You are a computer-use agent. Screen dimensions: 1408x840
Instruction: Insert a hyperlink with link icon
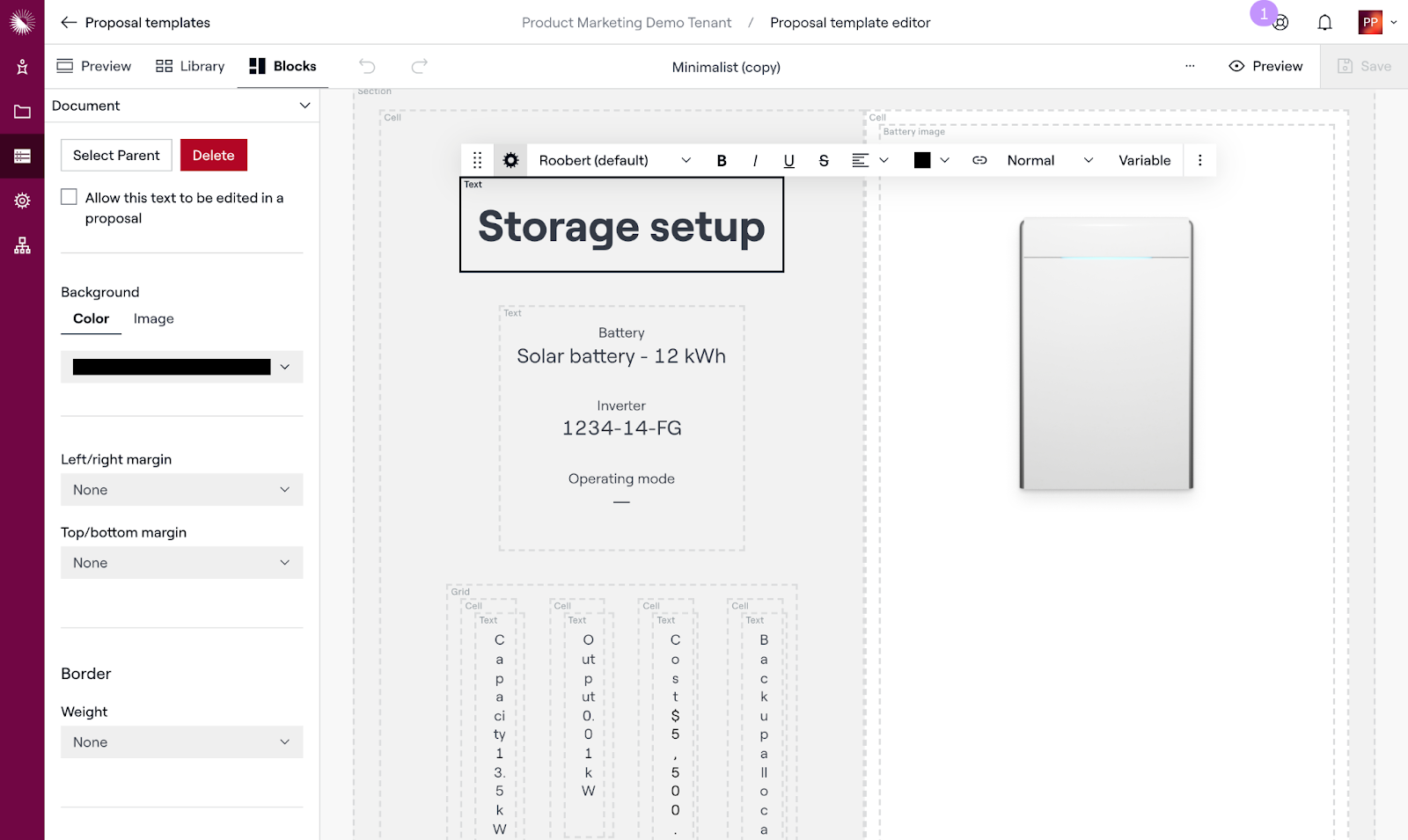pyautogui.click(x=979, y=160)
